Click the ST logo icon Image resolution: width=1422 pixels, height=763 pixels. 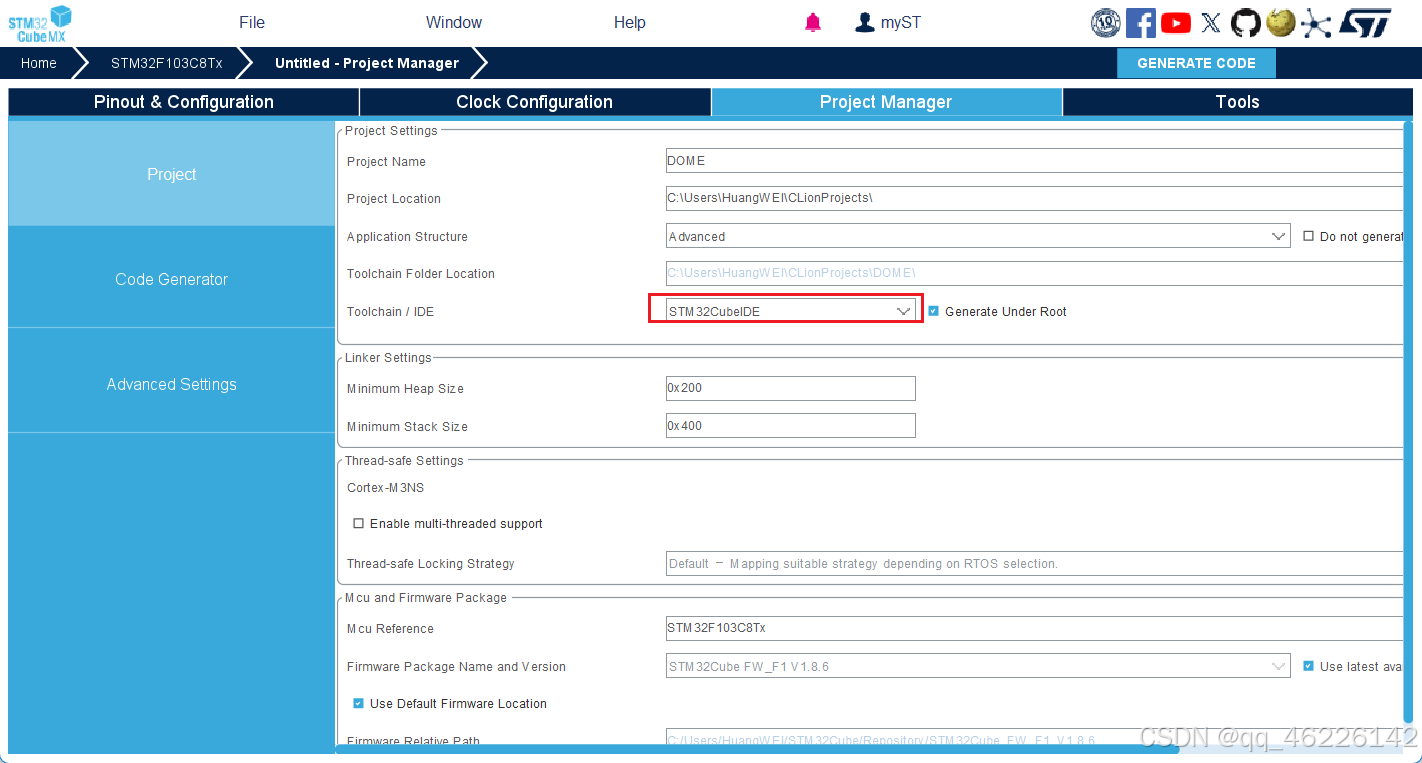click(1365, 22)
